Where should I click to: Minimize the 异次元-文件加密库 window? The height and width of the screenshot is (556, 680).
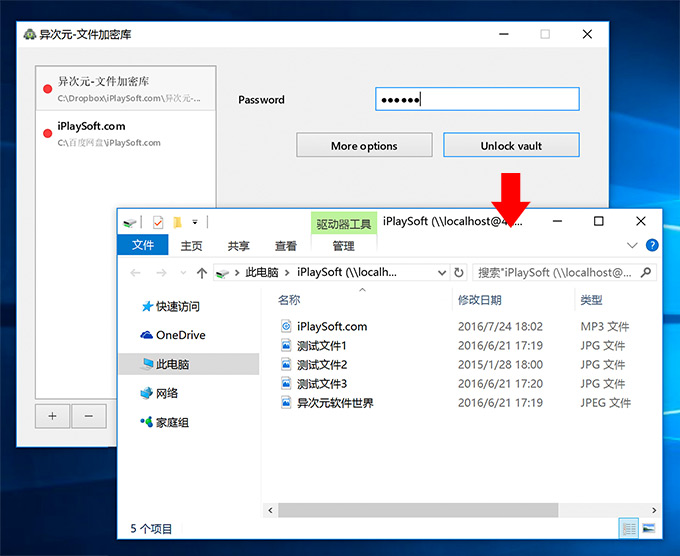click(x=503, y=34)
